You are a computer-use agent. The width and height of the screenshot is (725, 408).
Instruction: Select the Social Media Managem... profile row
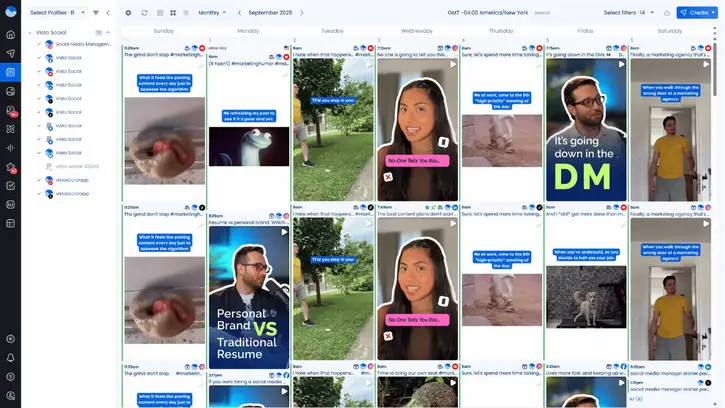tap(79, 44)
